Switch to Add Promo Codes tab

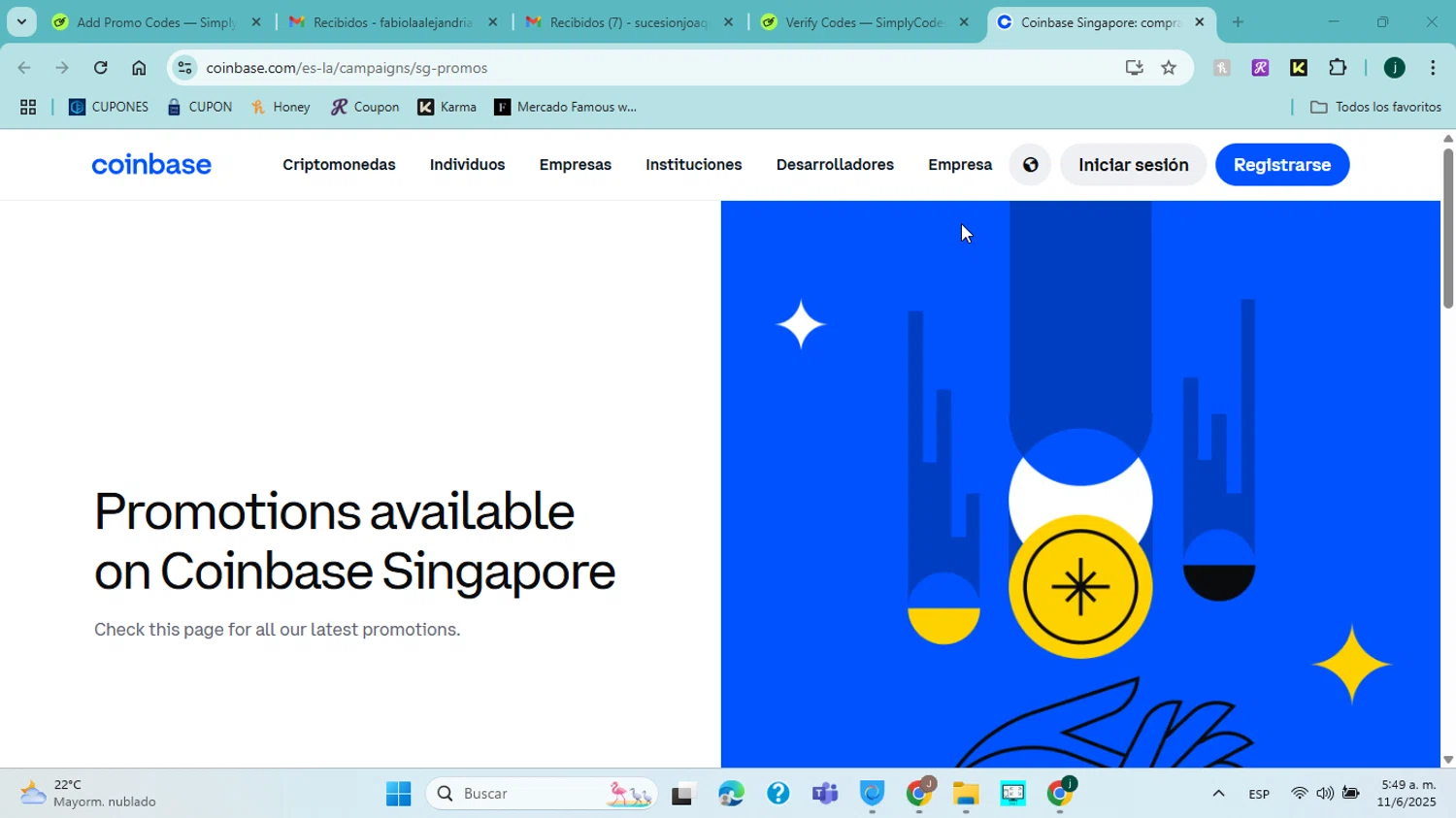point(155,22)
